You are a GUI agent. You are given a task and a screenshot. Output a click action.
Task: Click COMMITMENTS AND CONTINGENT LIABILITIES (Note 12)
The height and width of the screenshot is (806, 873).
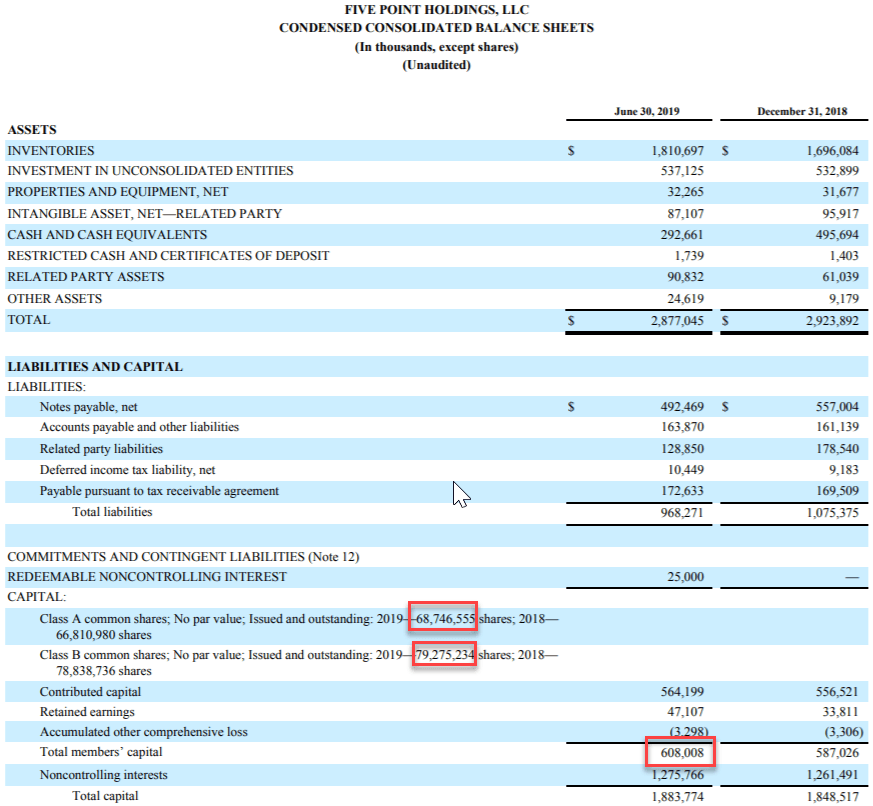(183, 557)
